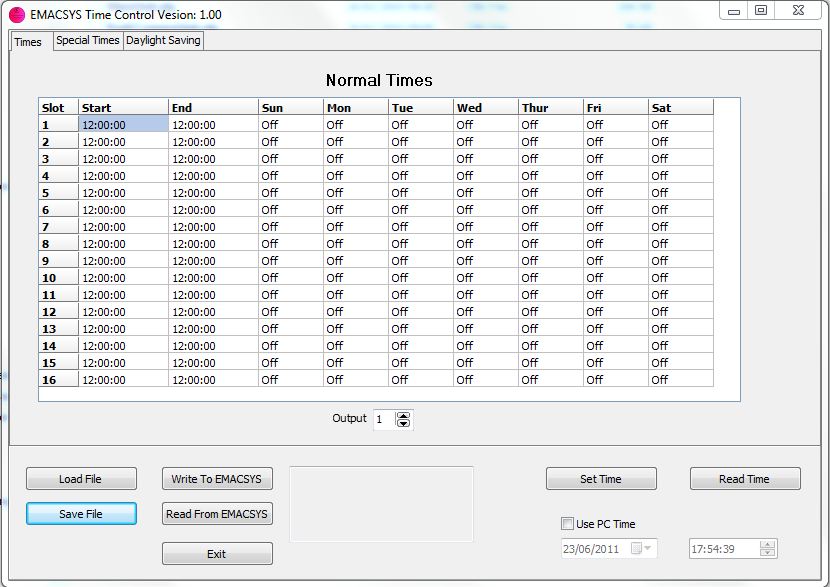
Task: Open the Daylight Saving tab
Action: (163, 40)
